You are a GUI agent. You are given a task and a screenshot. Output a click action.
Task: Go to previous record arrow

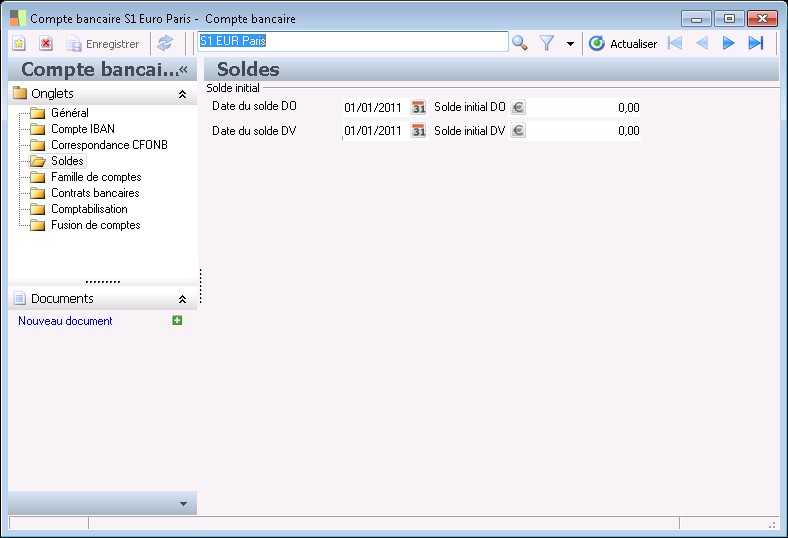pyautogui.click(x=702, y=43)
